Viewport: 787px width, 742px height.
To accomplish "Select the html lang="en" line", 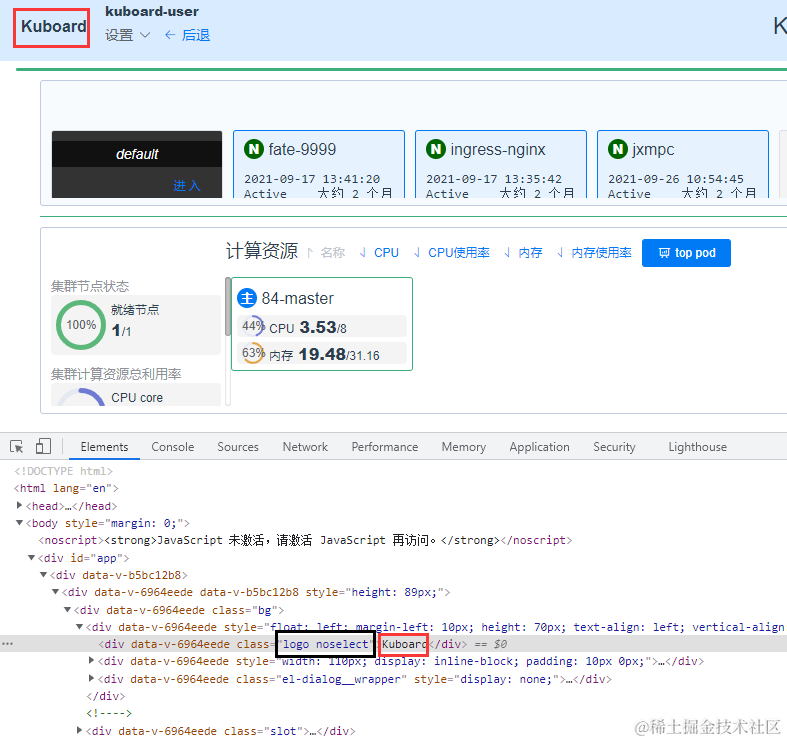I will click(66, 488).
